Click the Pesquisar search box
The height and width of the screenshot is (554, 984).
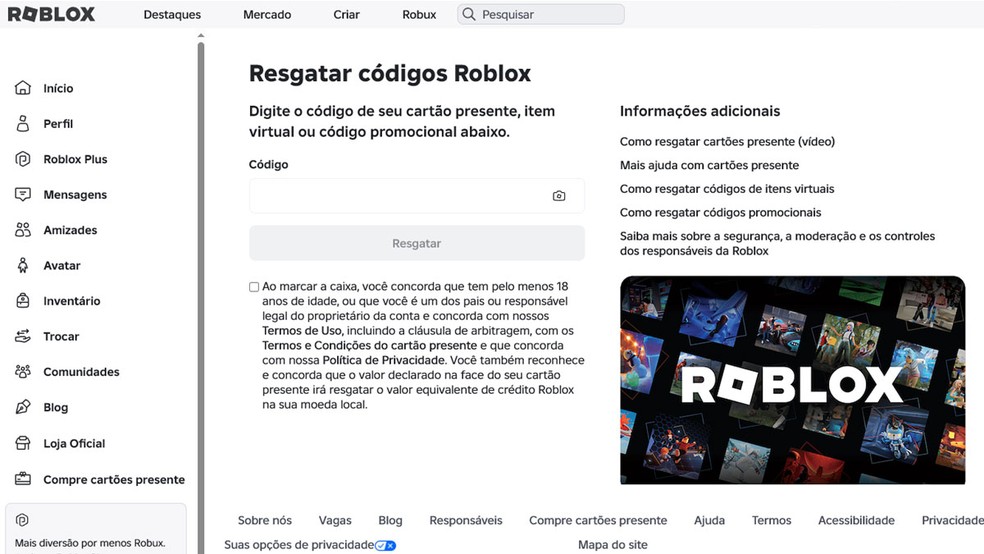pos(541,14)
